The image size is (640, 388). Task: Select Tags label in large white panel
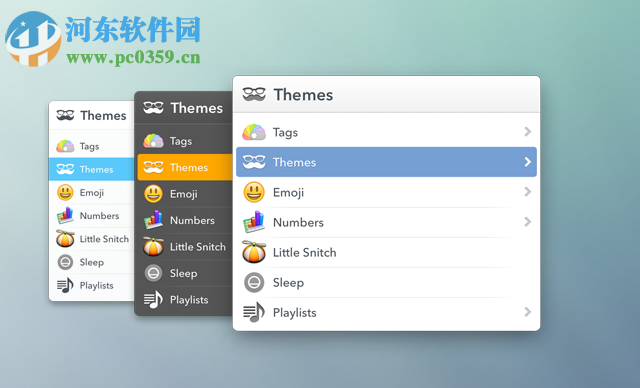point(285,133)
